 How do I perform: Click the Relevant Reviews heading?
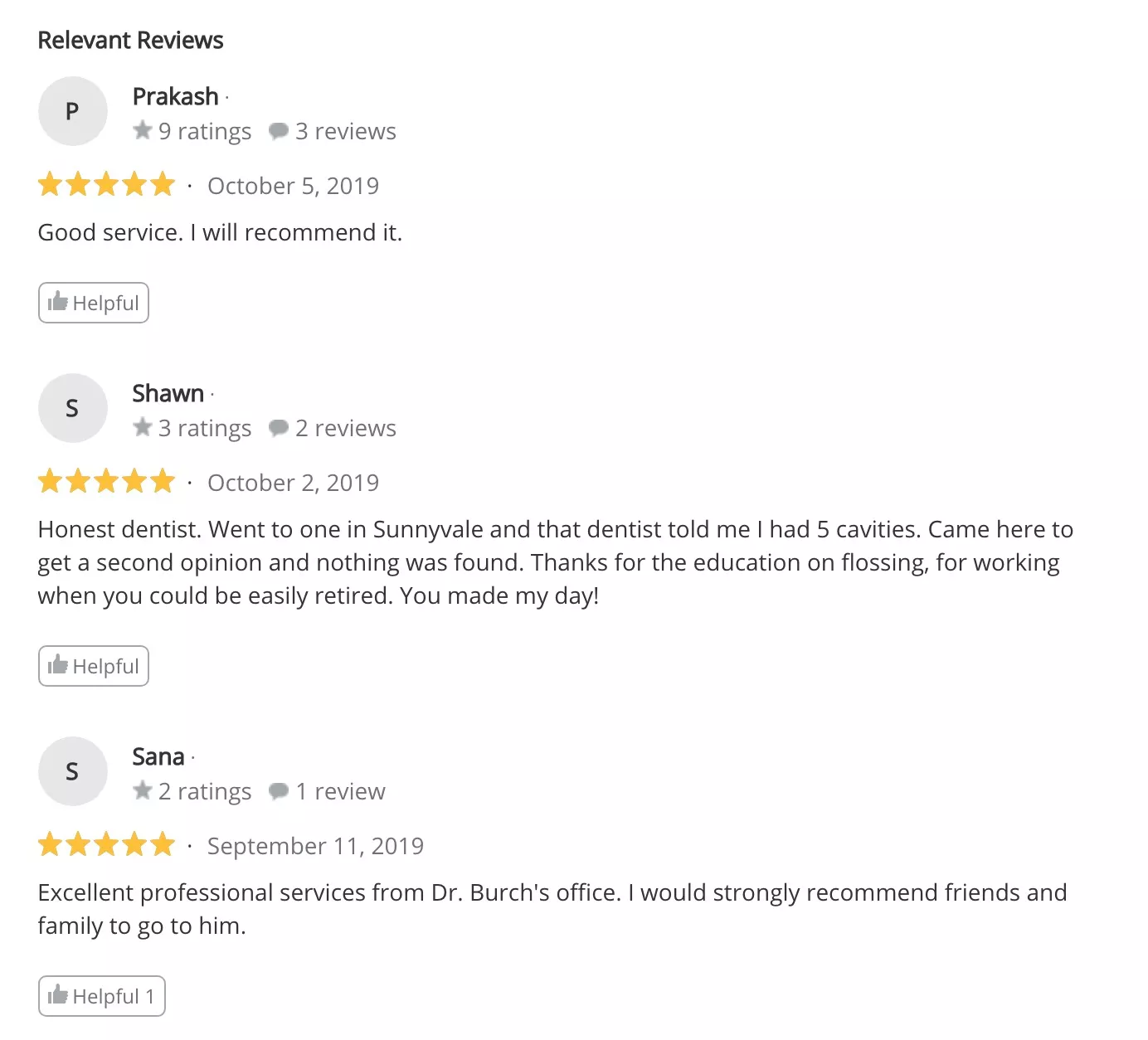[x=131, y=40]
